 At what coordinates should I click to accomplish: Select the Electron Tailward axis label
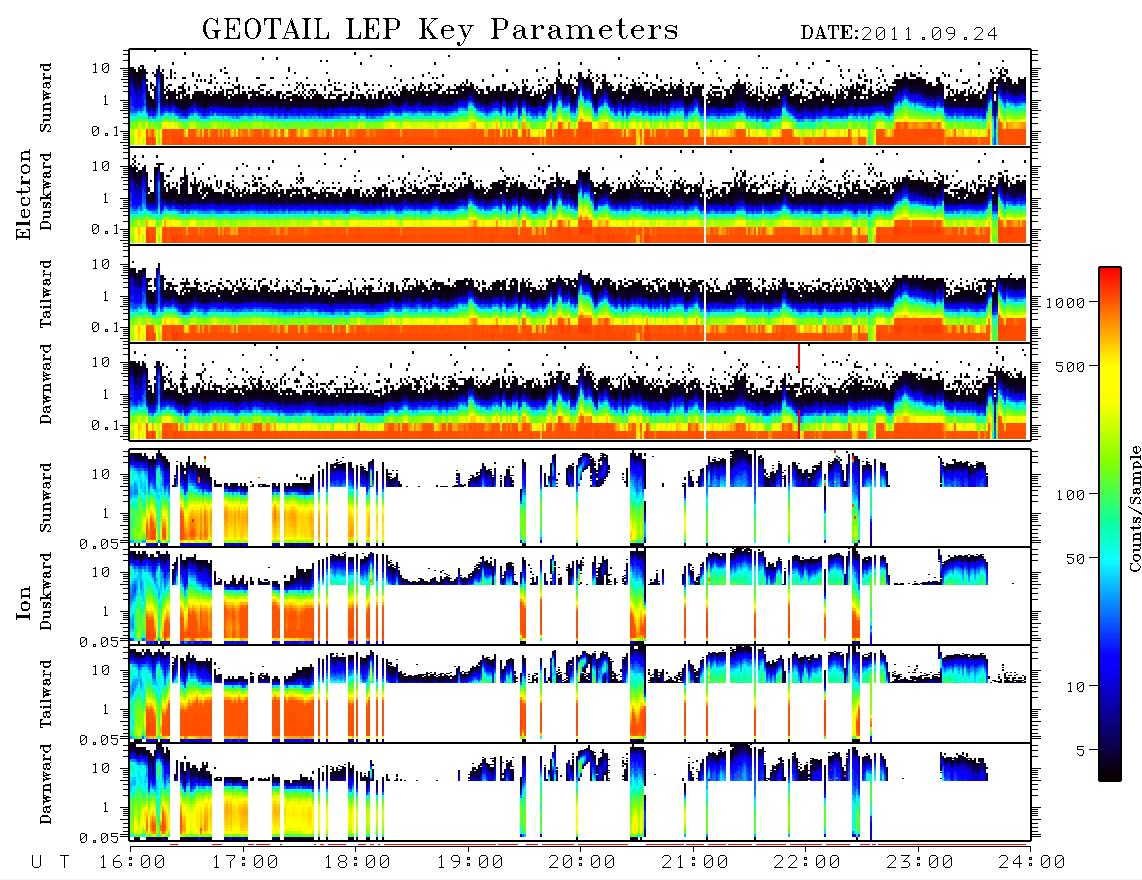[x=46, y=294]
